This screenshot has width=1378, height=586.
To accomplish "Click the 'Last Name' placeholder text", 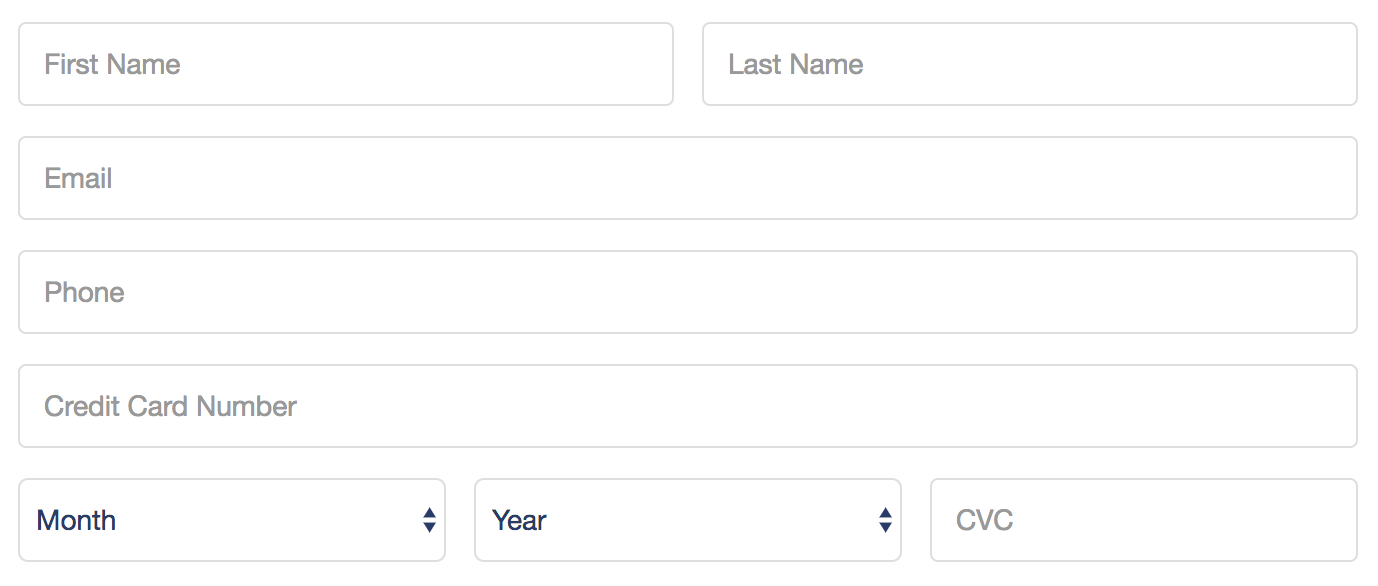I will click(x=796, y=65).
